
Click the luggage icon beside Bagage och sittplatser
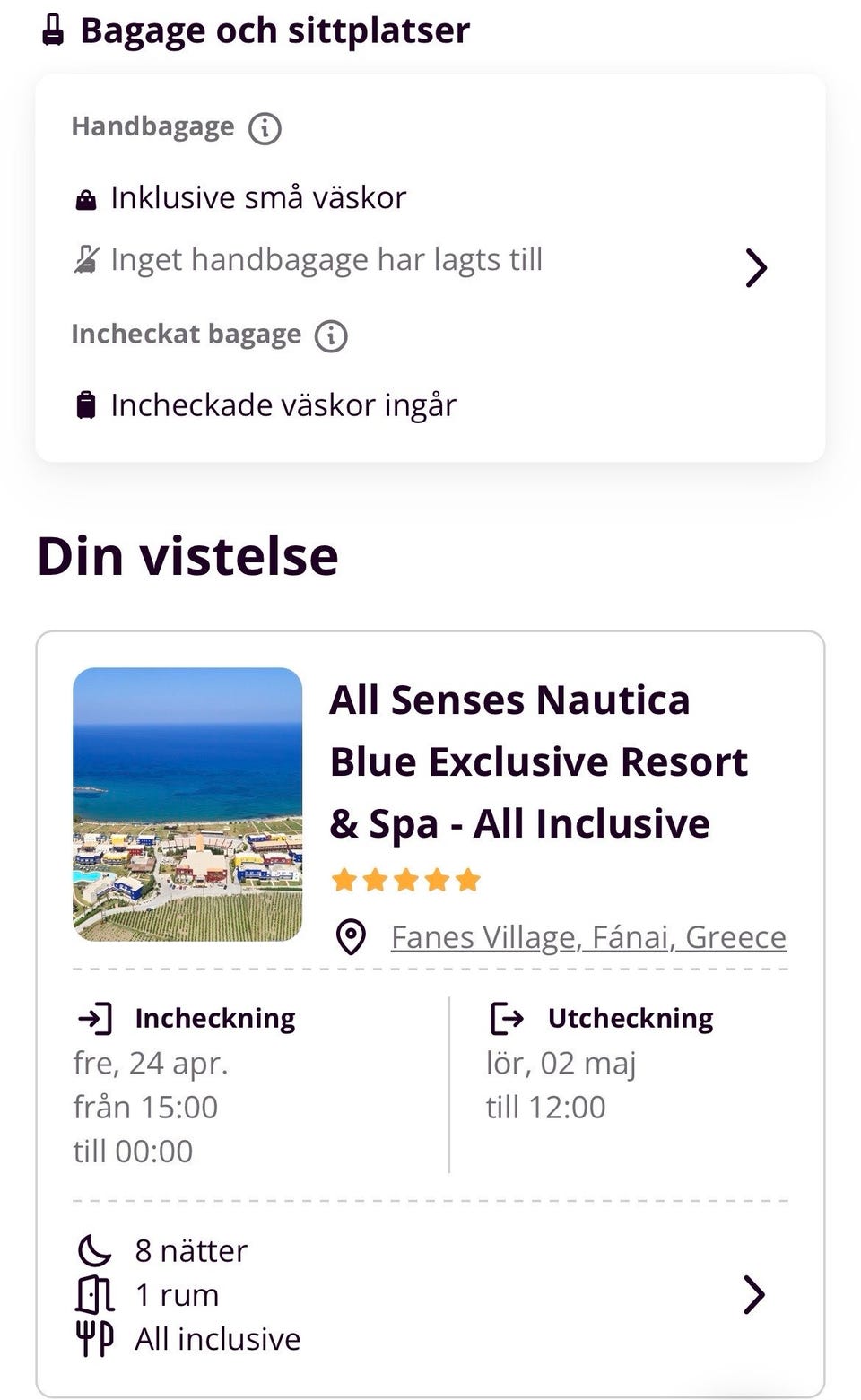53,30
